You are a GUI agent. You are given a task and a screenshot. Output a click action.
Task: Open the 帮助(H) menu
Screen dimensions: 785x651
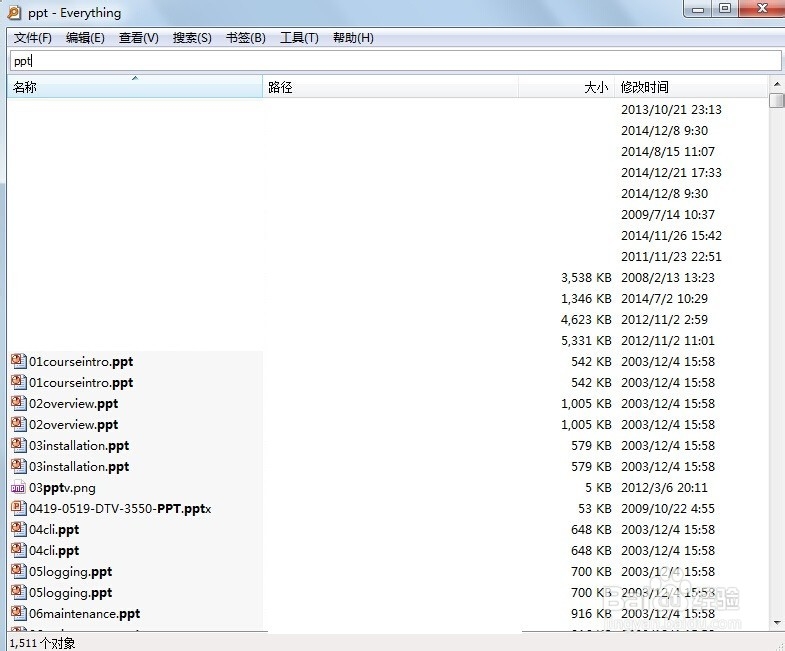[353, 38]
